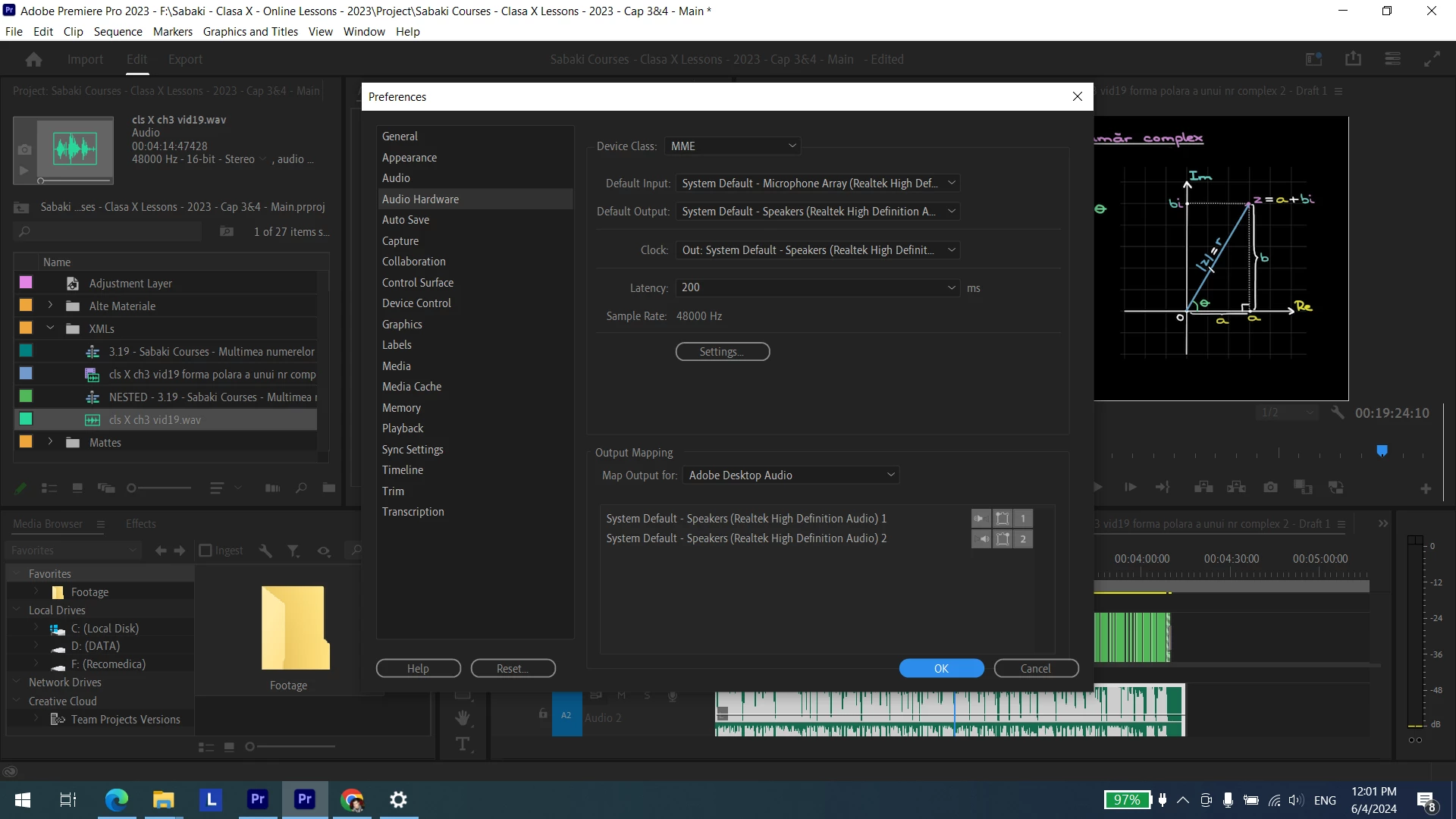This screenshot has width=1456, height=819.
Task: Toggle channel 1 output mapping button
Action: [1023, 519]
